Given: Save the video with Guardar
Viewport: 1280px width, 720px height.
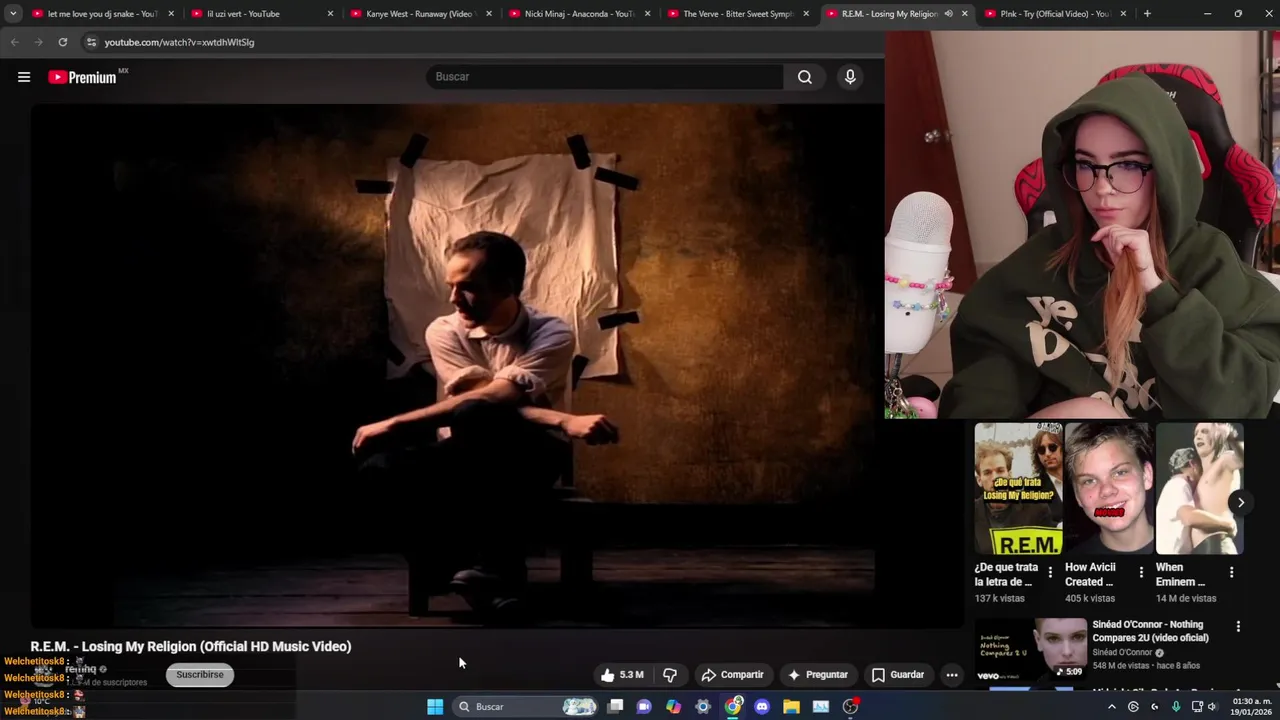Looking at the screenshot, I should (897, 675).
